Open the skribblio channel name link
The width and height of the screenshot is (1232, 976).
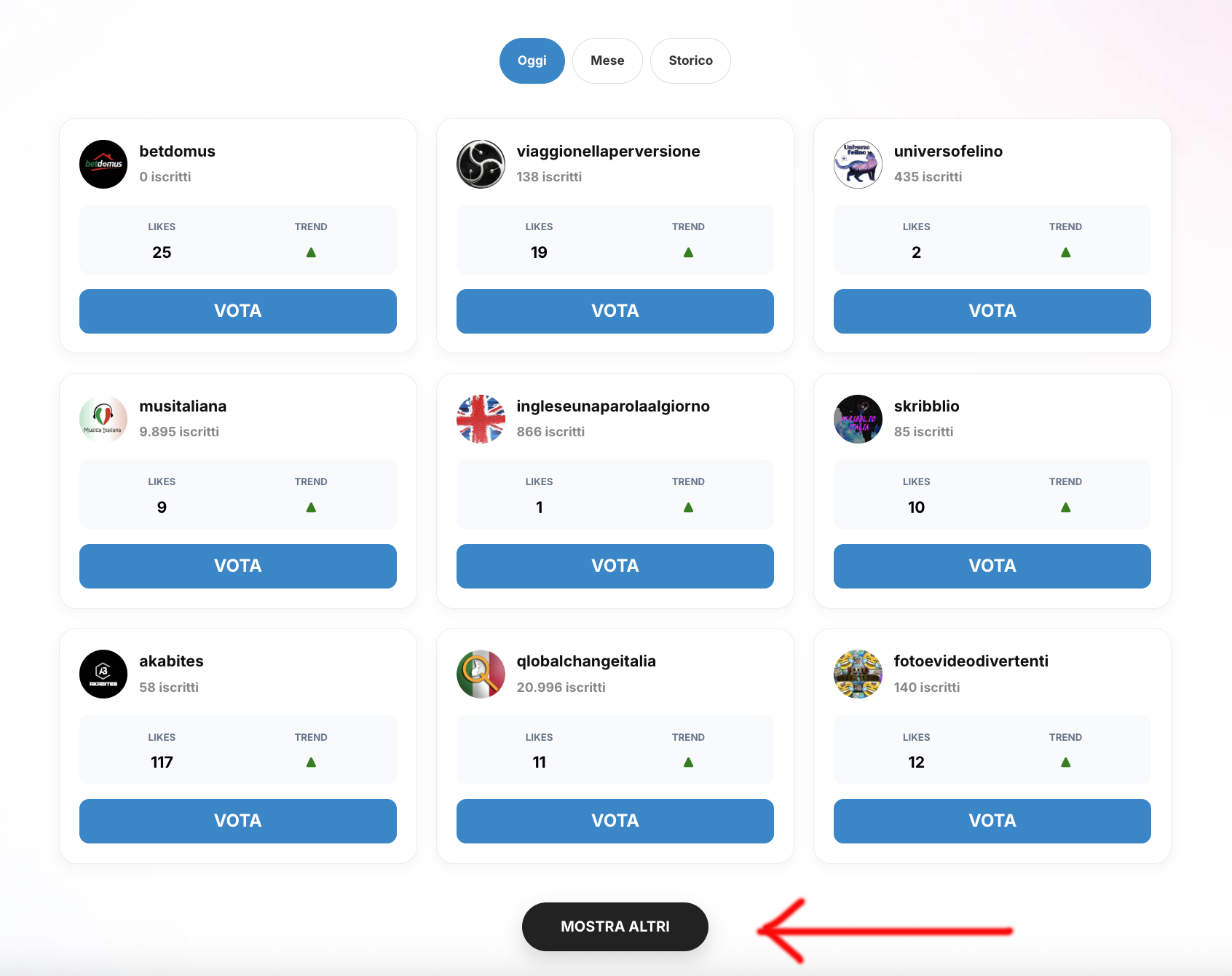coord(926,406)
